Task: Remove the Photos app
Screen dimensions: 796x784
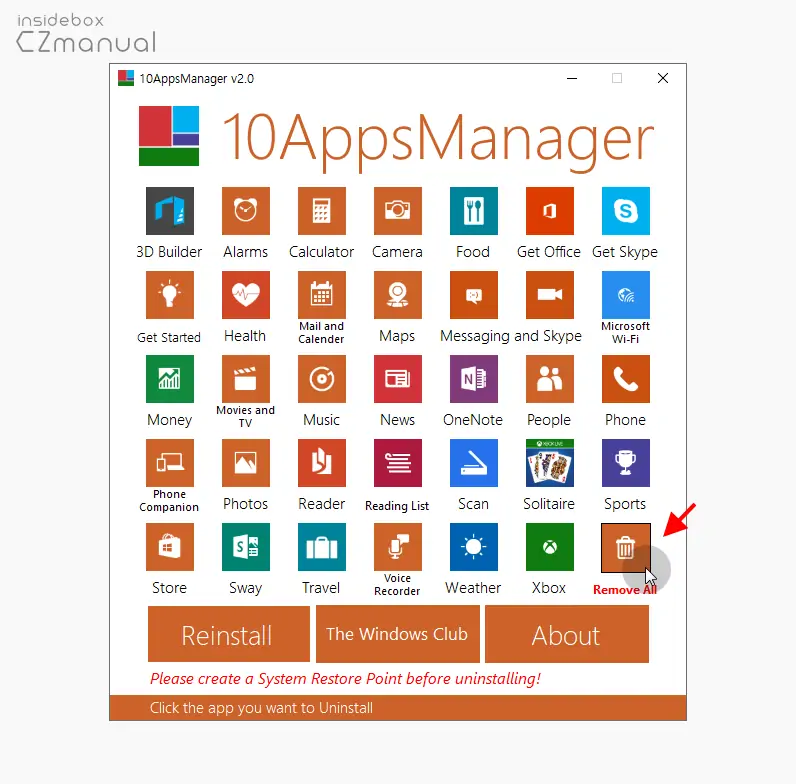Action: pos(246,463)
